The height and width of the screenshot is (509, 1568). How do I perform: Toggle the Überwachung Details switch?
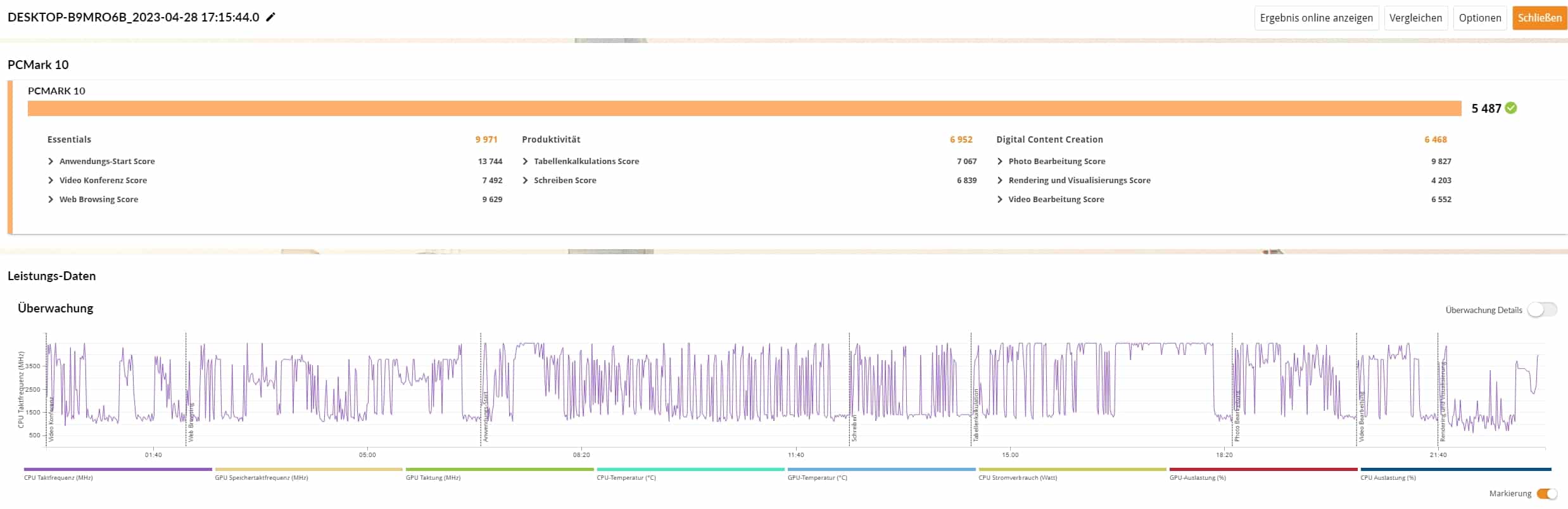point(1541,310)
